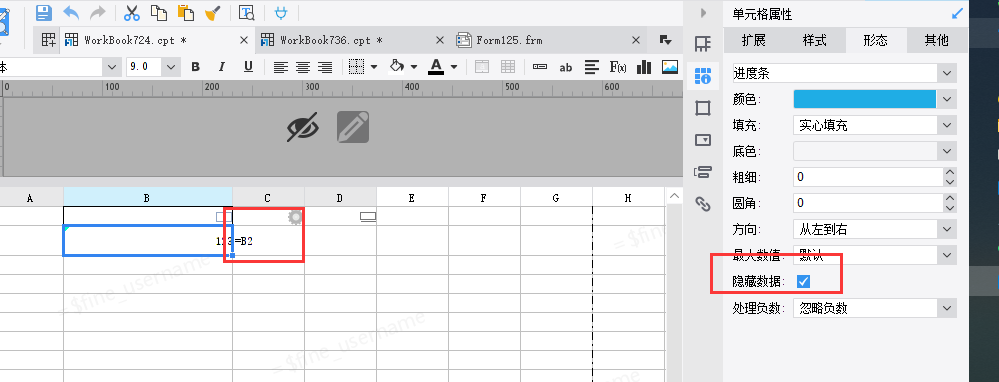Cut selection with the scissors icon
Image resolution: width=999 pixels, height=382 pixels.
coord(132,12)
